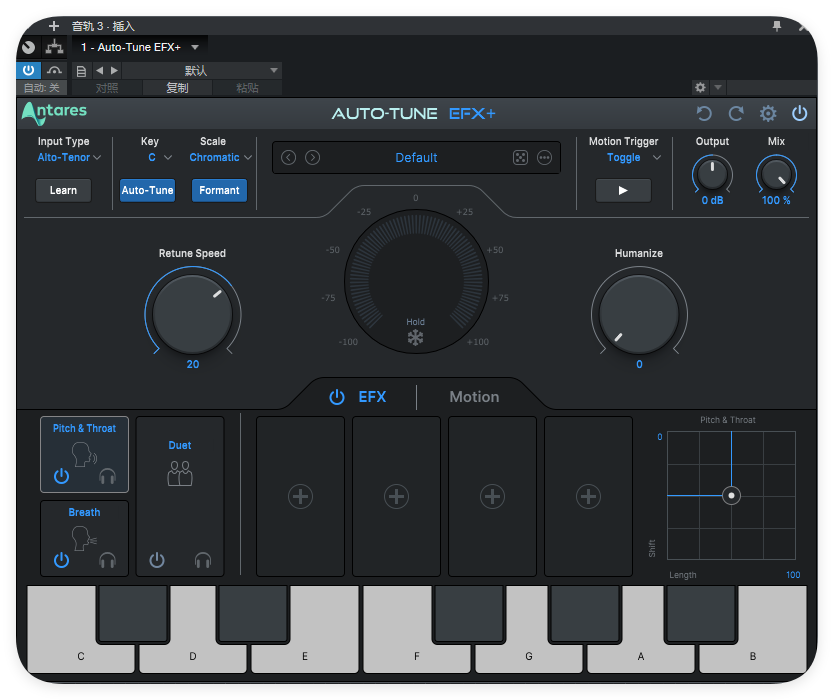Solo Breath effect headphones icon

click(107, 560)
